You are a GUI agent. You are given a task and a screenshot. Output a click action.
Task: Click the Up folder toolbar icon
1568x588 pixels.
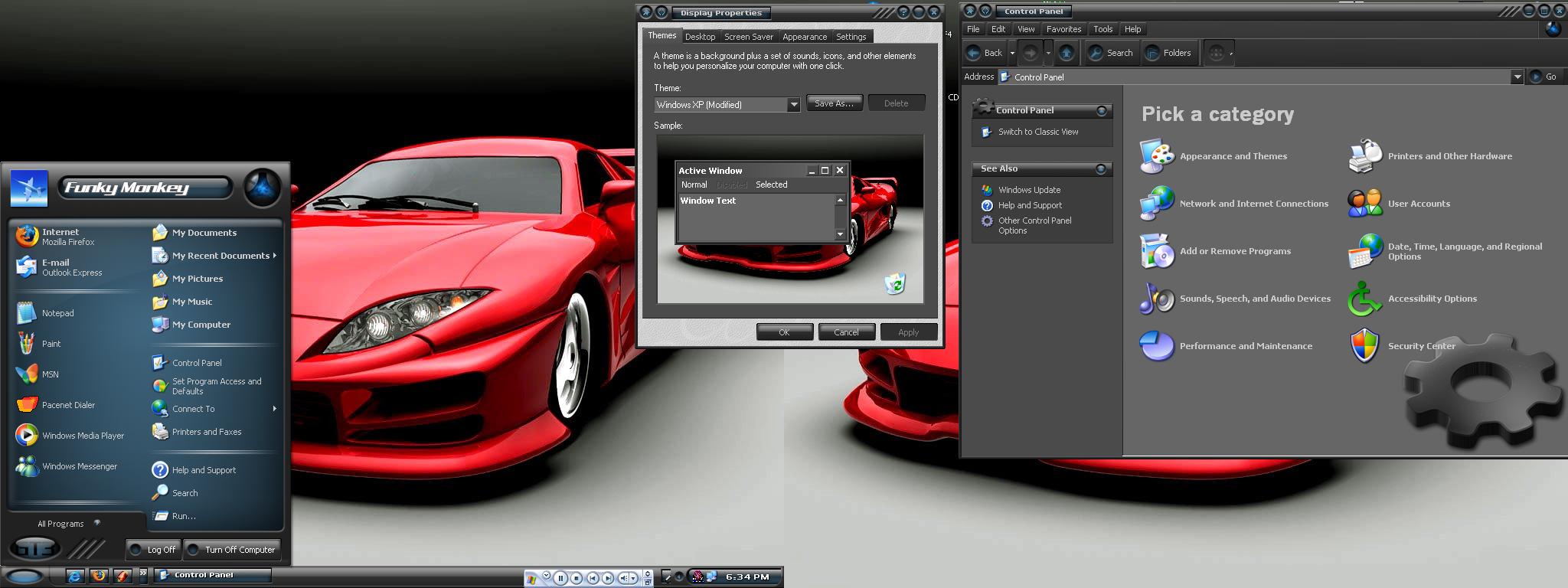click(x=1067, y=53)
